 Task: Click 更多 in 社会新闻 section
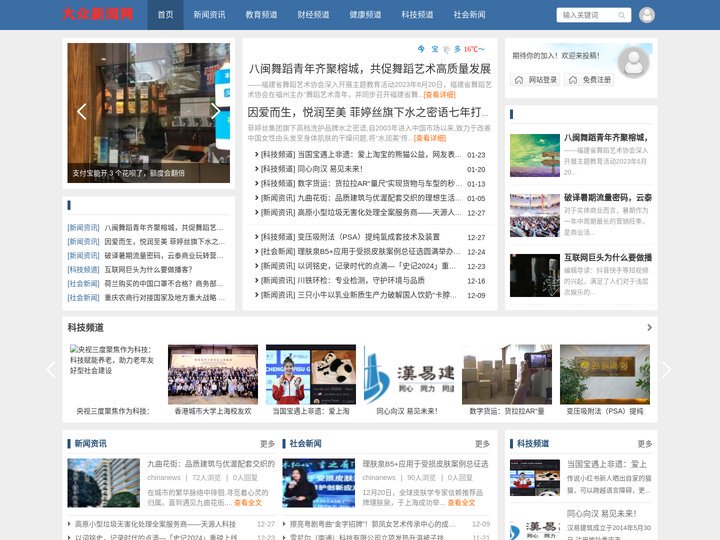point(482,444)
